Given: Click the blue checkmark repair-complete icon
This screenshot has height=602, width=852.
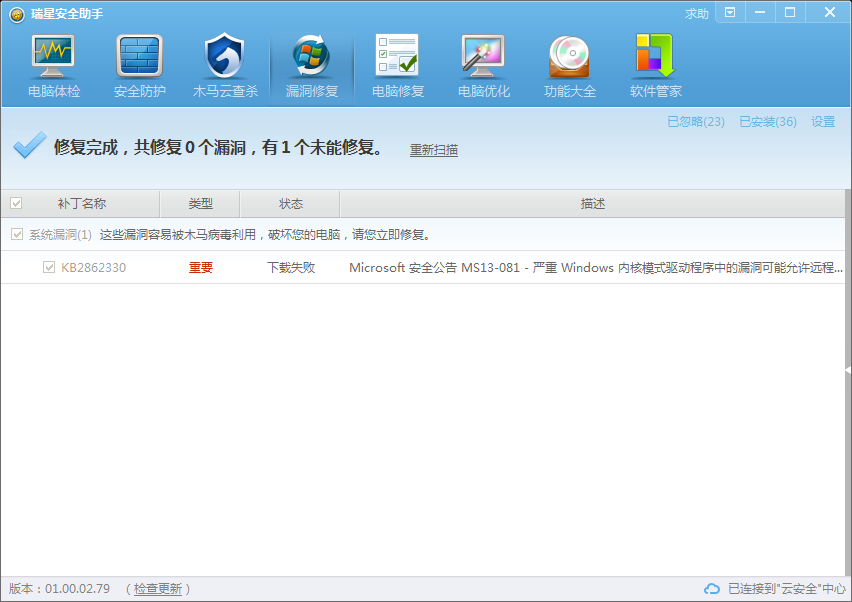Looking at the screenshot, I should point(29,145).
